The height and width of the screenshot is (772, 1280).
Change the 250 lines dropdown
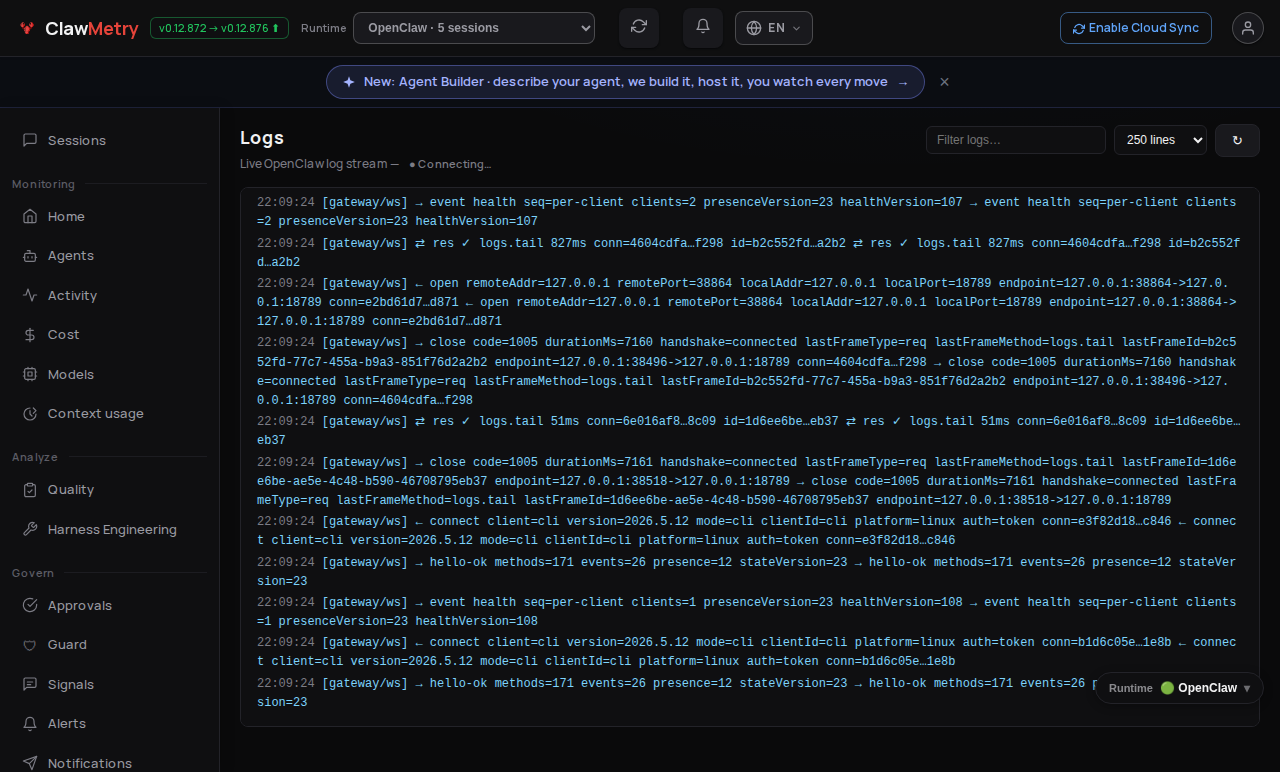click(x=1160, y=140)
